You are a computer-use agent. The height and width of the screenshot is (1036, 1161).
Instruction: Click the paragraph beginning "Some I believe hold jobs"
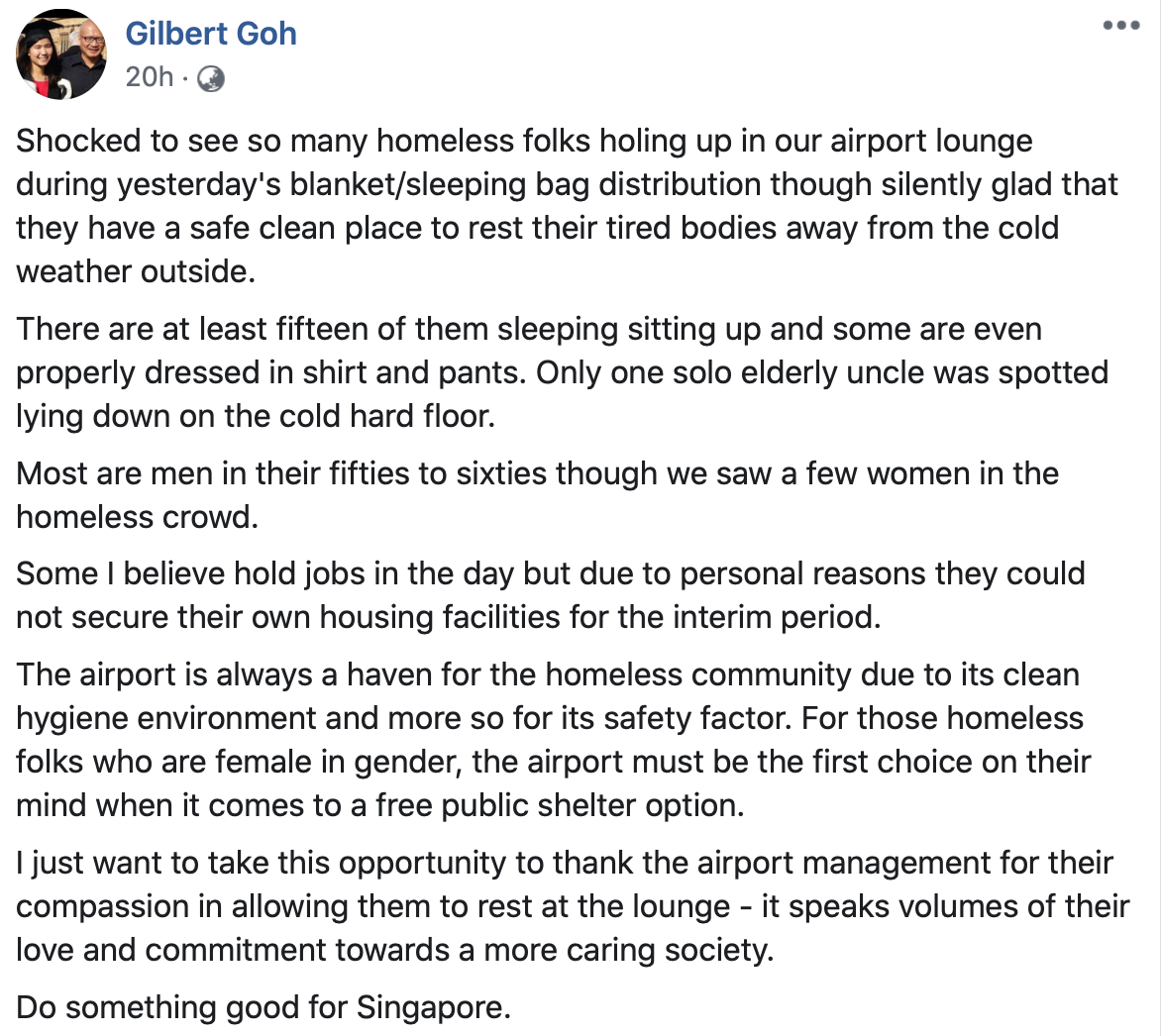(551, 595)
